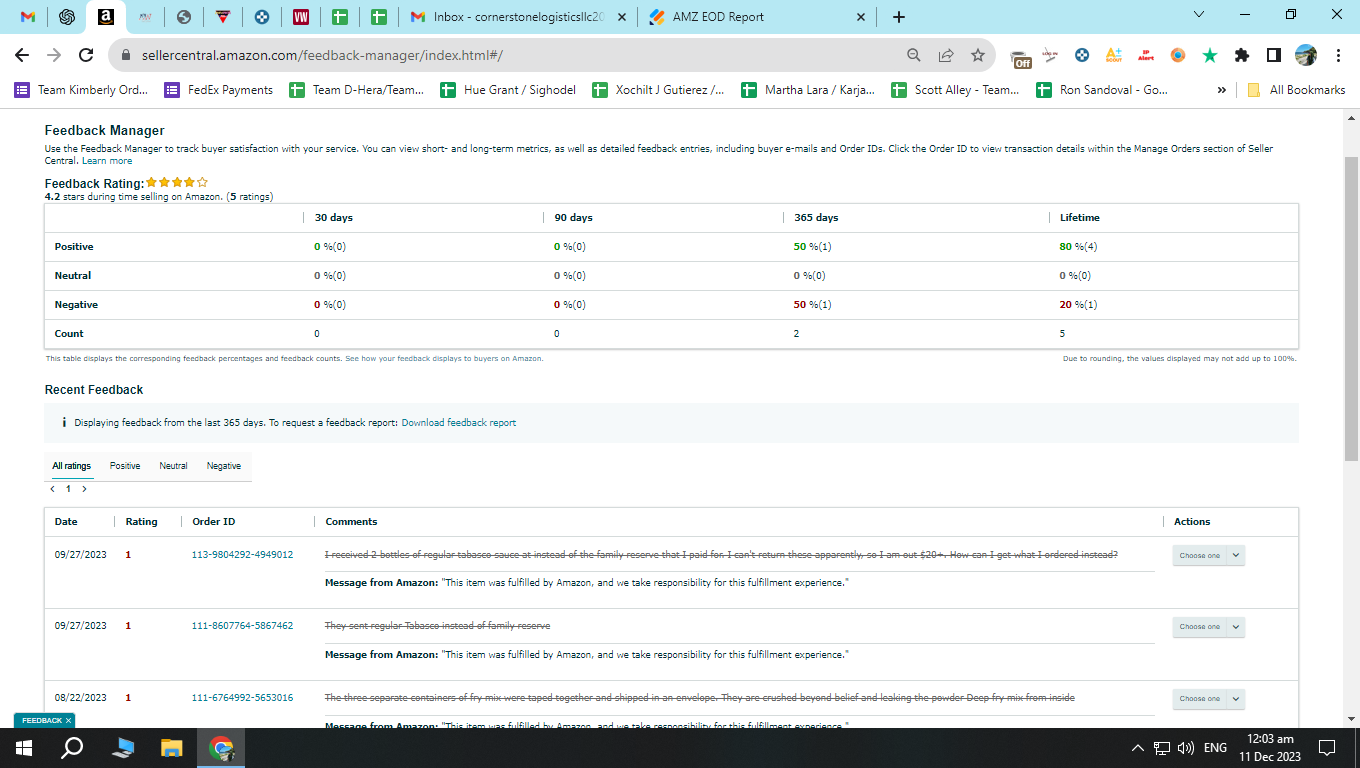Open the zoom magnifier in address bar

click(x=914, y=55)
